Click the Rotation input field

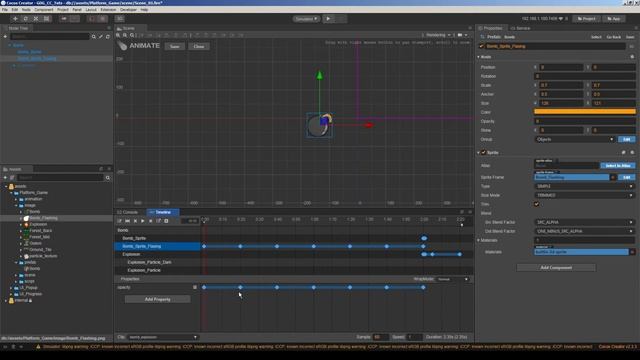584,76
